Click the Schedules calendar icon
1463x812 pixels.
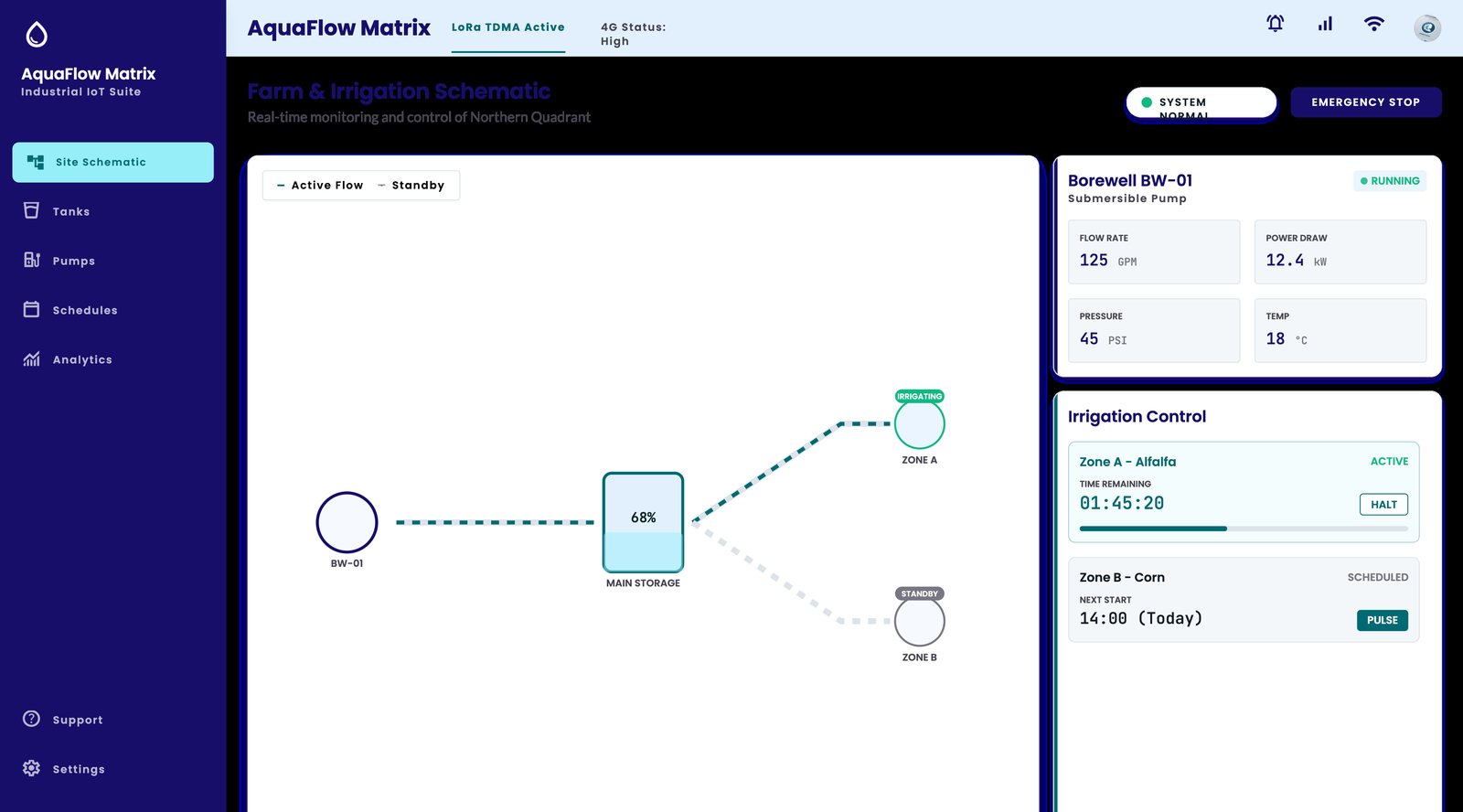(x=32, y=309)
